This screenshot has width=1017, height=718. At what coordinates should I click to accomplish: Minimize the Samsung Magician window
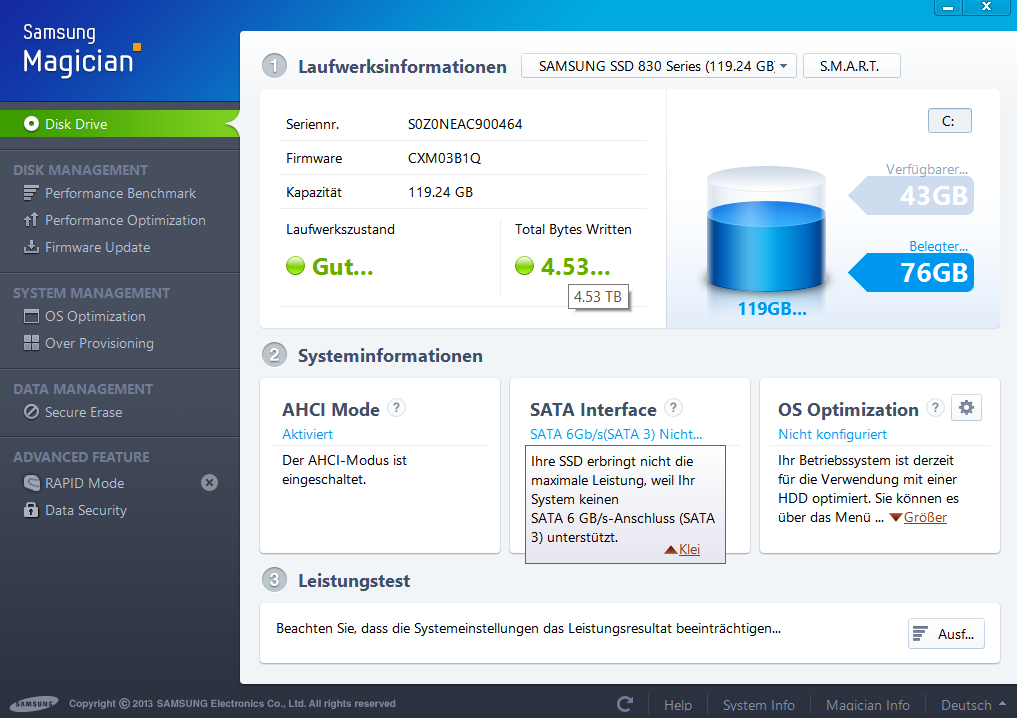click(948, 7)
